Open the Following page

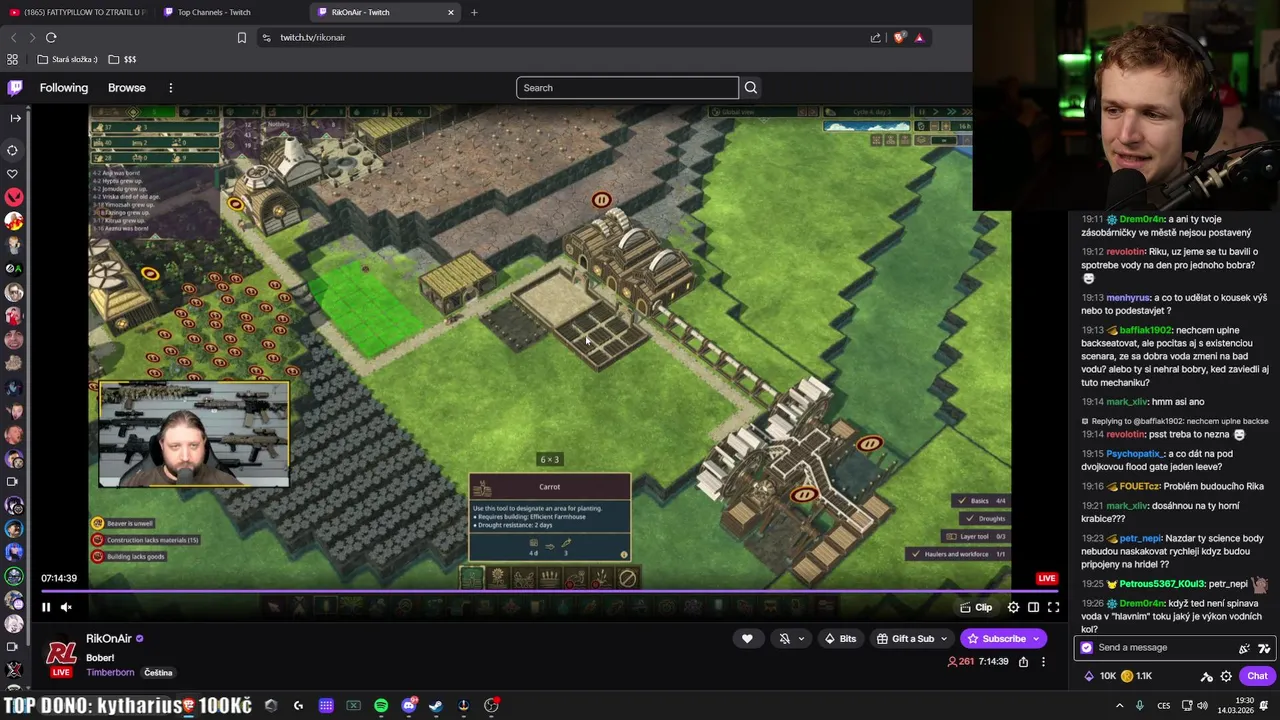(x=64, y=88)
